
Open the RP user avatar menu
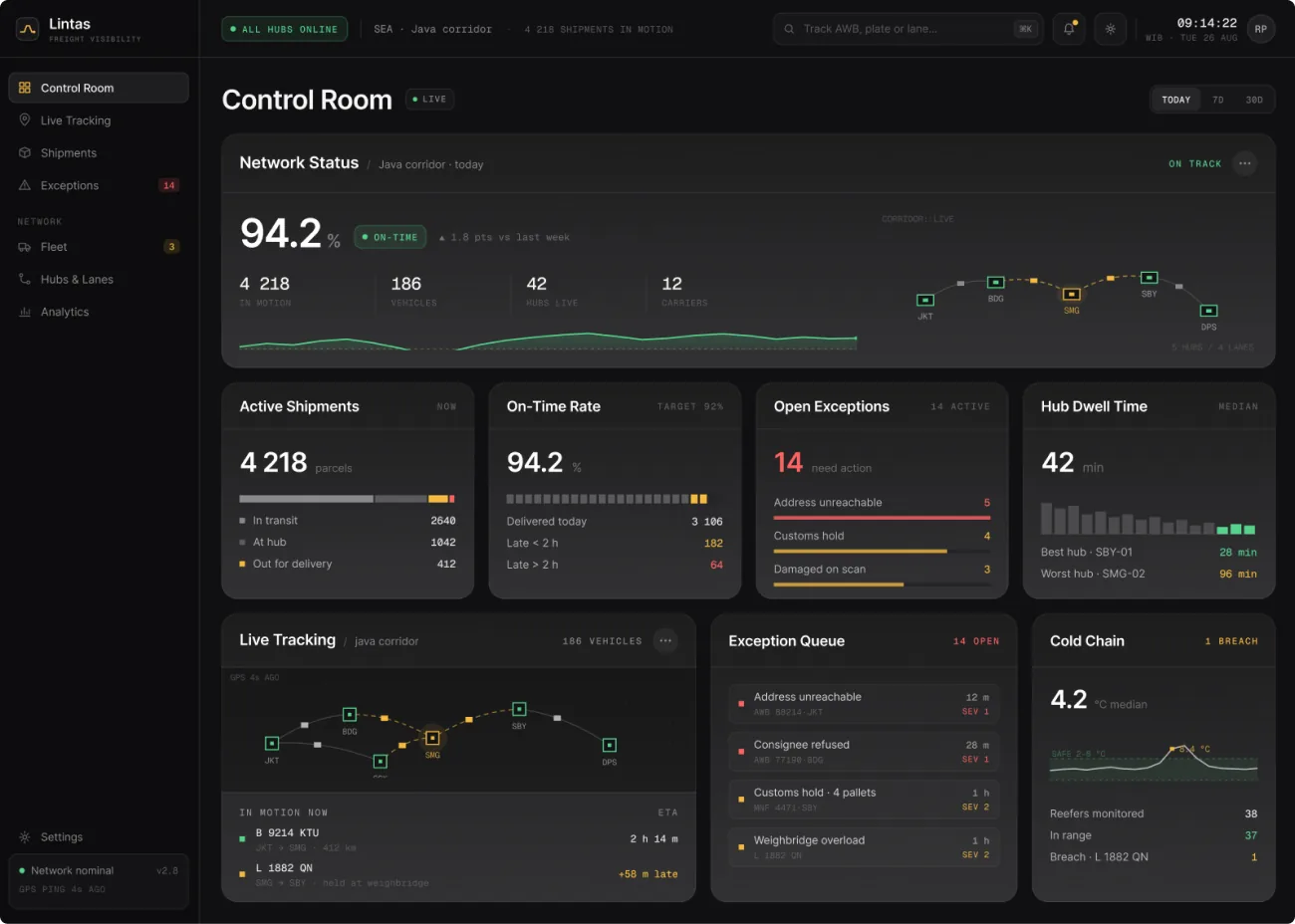pos(1261,29)
